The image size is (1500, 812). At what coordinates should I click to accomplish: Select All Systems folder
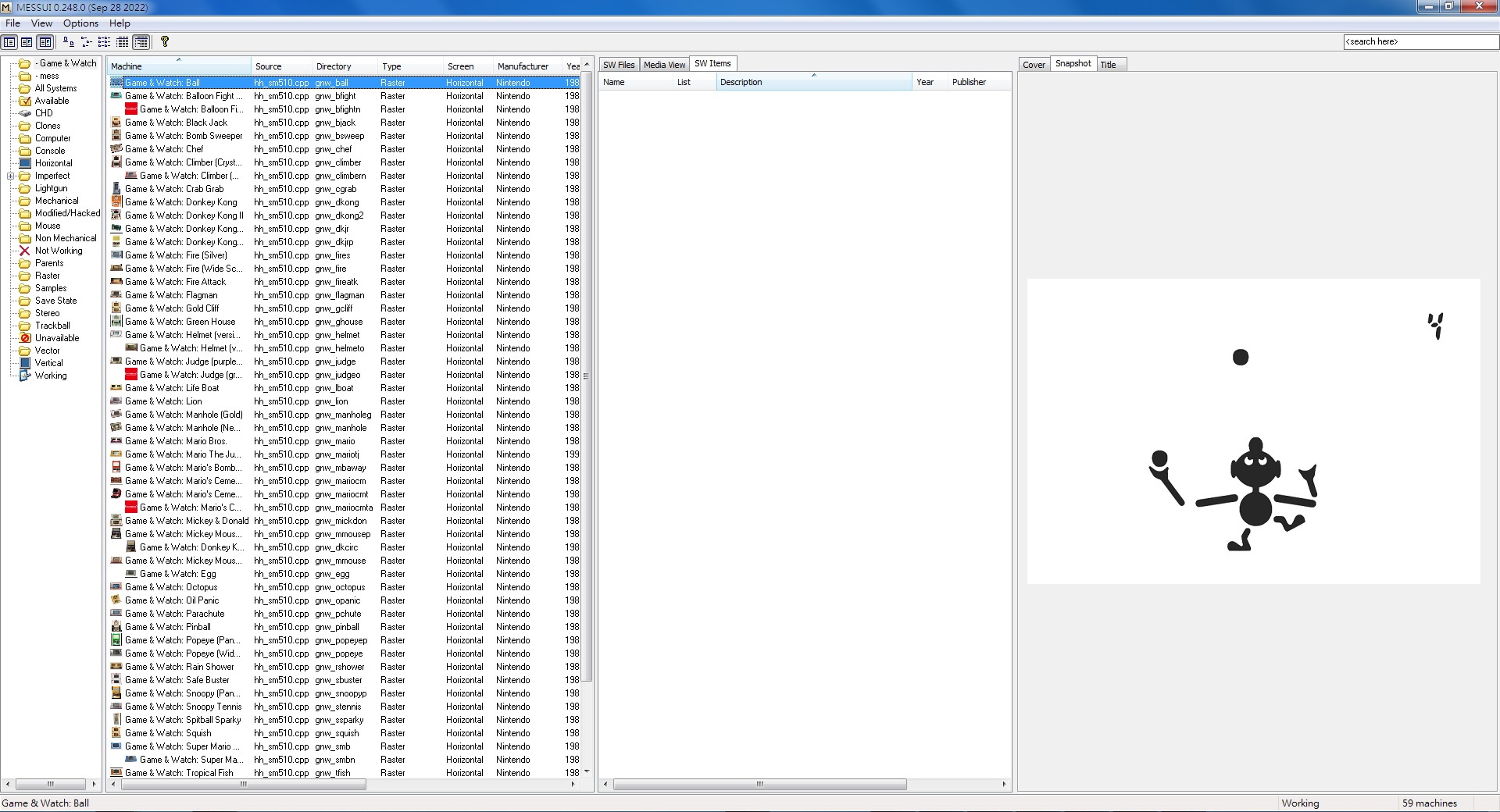[x=48, y=88]
